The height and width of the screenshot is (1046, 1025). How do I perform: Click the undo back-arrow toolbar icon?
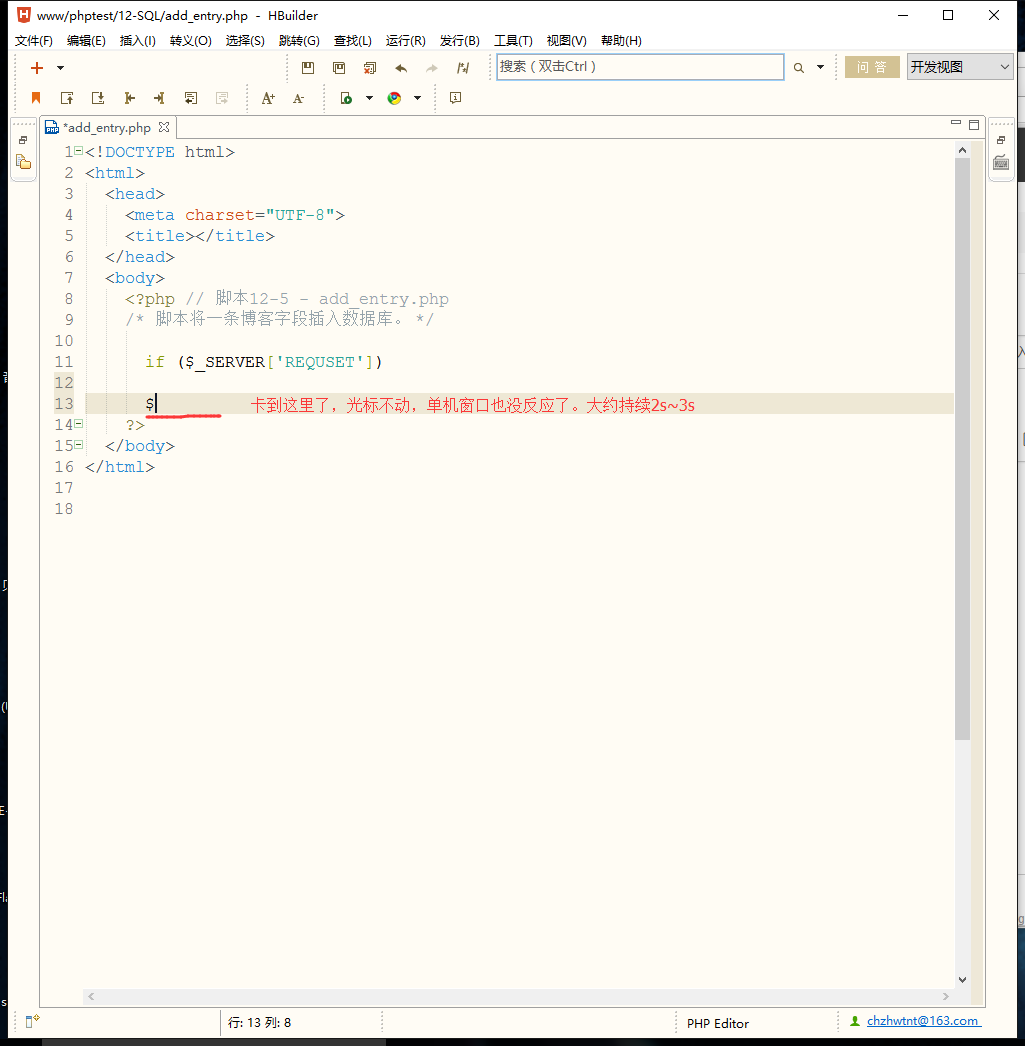401,68
